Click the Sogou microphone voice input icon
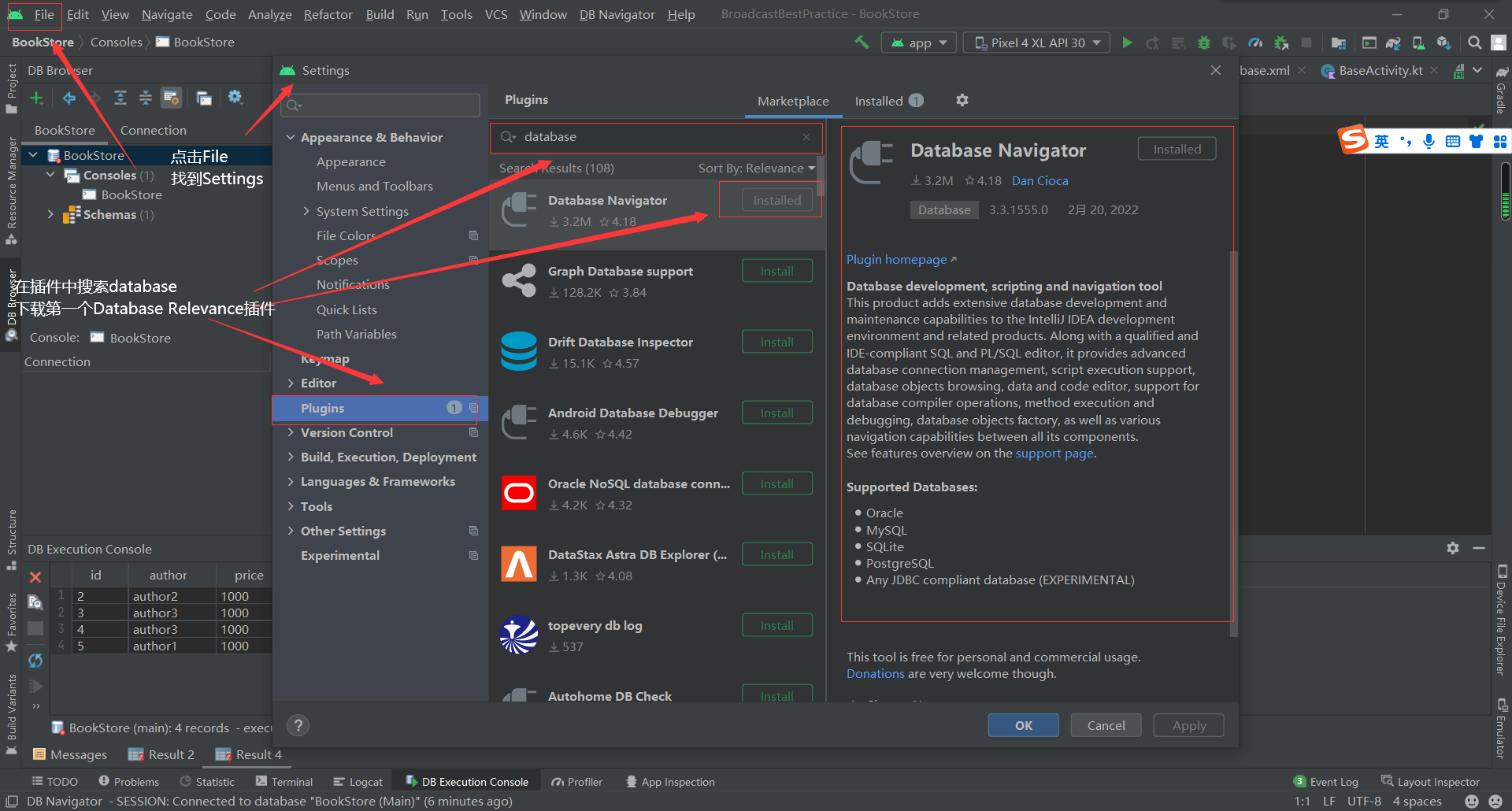The width and height of the screenshot is (1512, 811). pyautogui.click(x=1429, y=141)
